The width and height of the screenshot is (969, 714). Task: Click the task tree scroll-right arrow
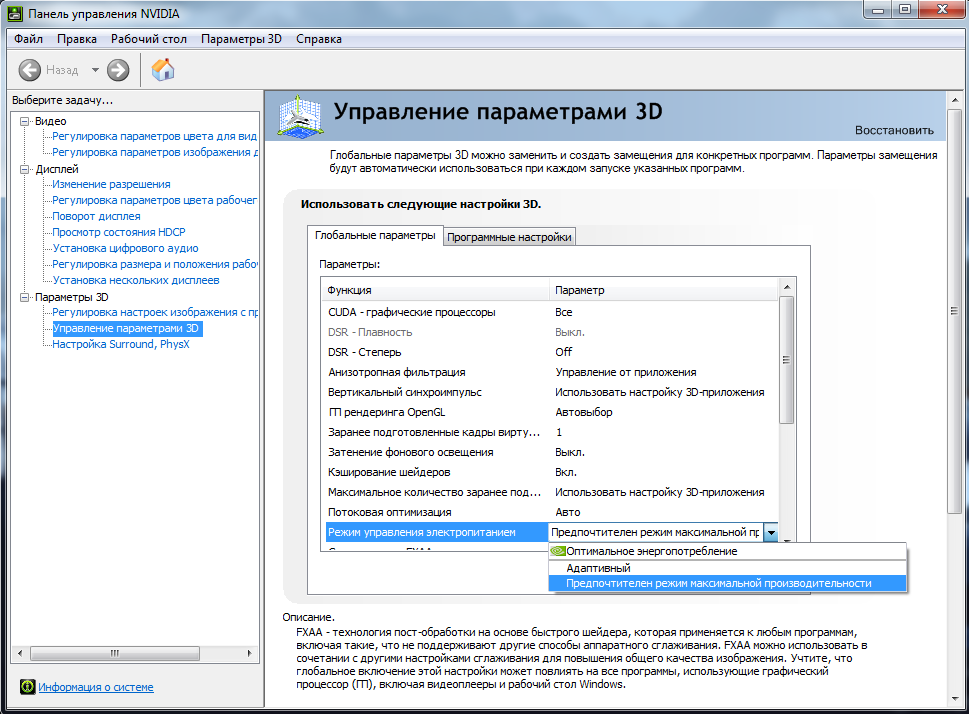click(x=249, y=653)
